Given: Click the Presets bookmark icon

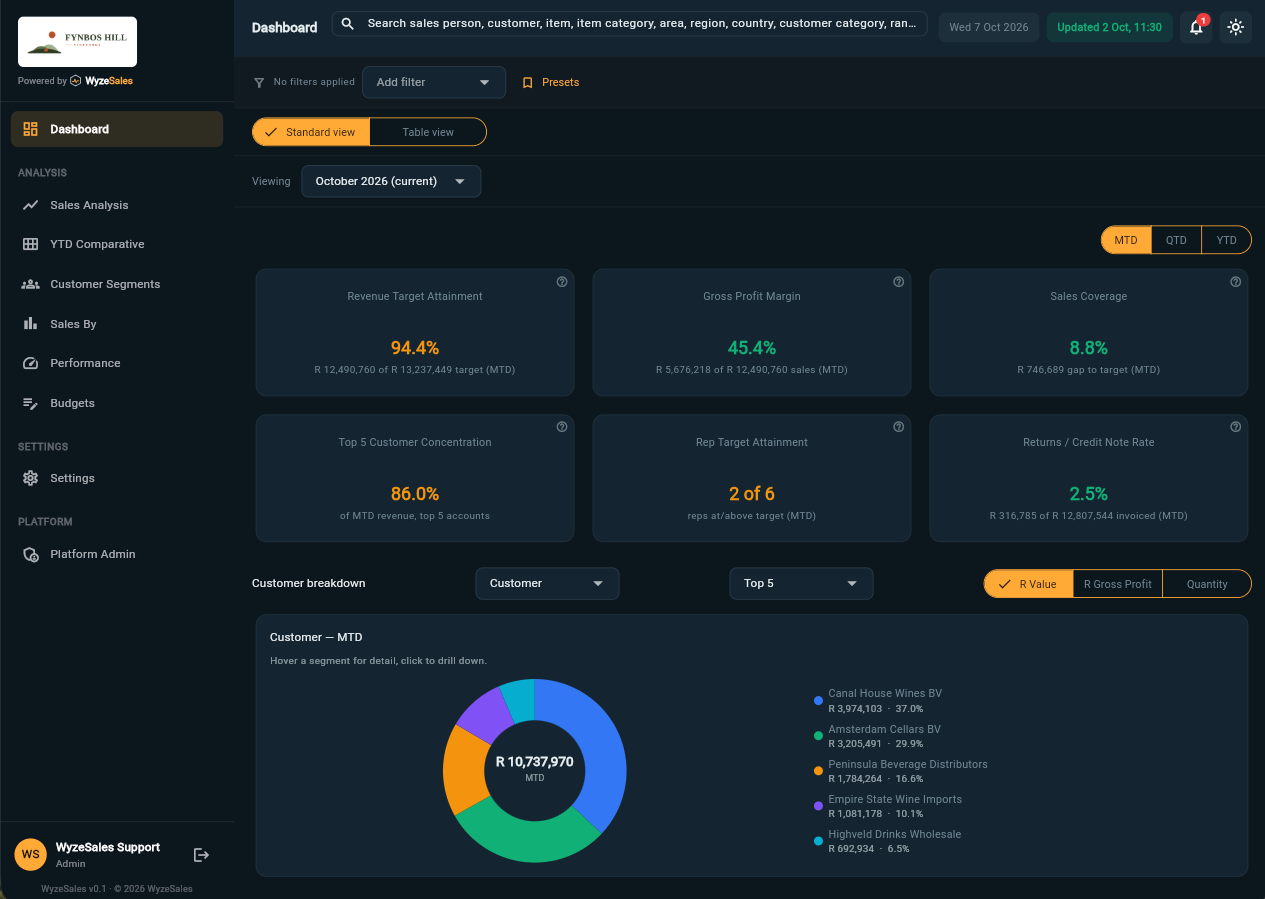Looking at the screenshot, I should (x=528, y=82).
